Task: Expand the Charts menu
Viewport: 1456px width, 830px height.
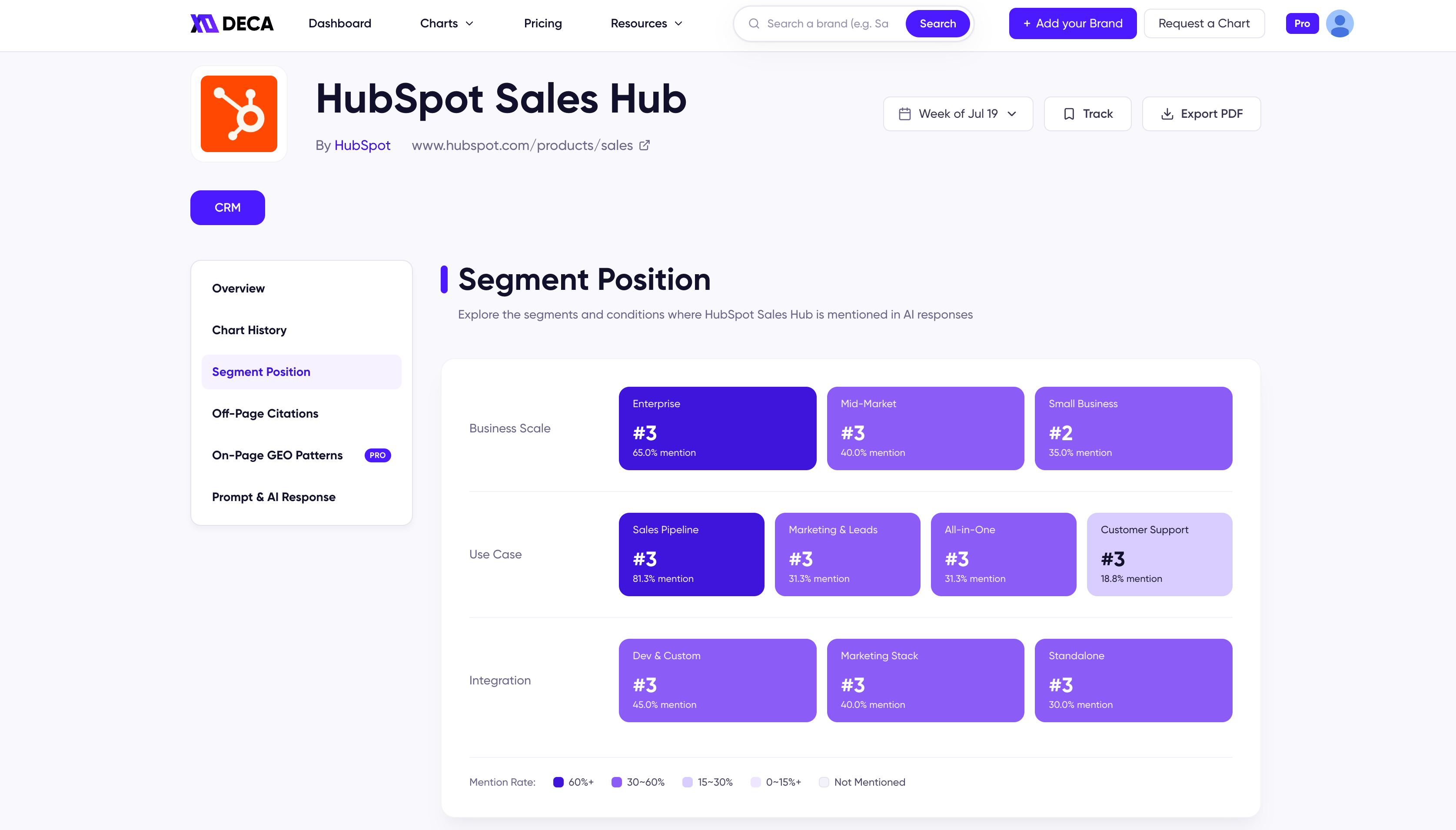Action: [447, 23]
